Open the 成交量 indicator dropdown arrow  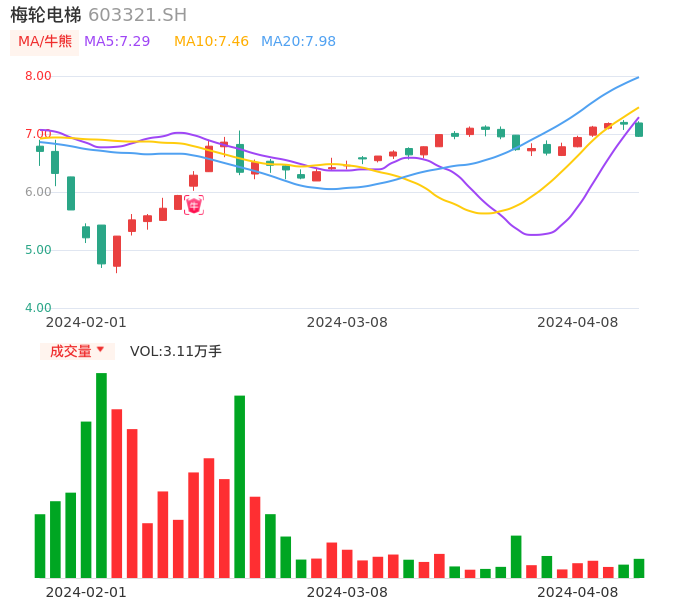(x=100, y=350)
